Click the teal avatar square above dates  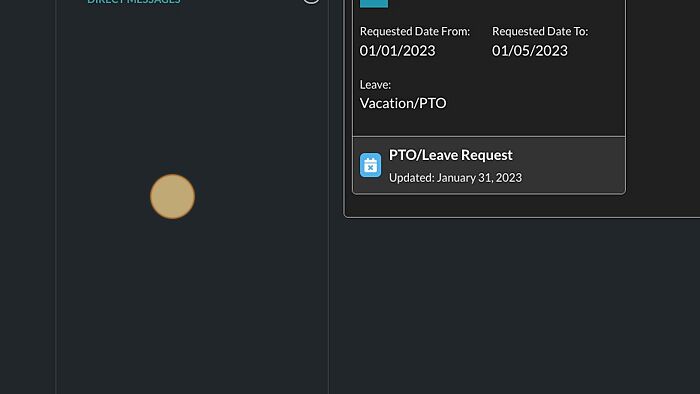coord(374,4)
